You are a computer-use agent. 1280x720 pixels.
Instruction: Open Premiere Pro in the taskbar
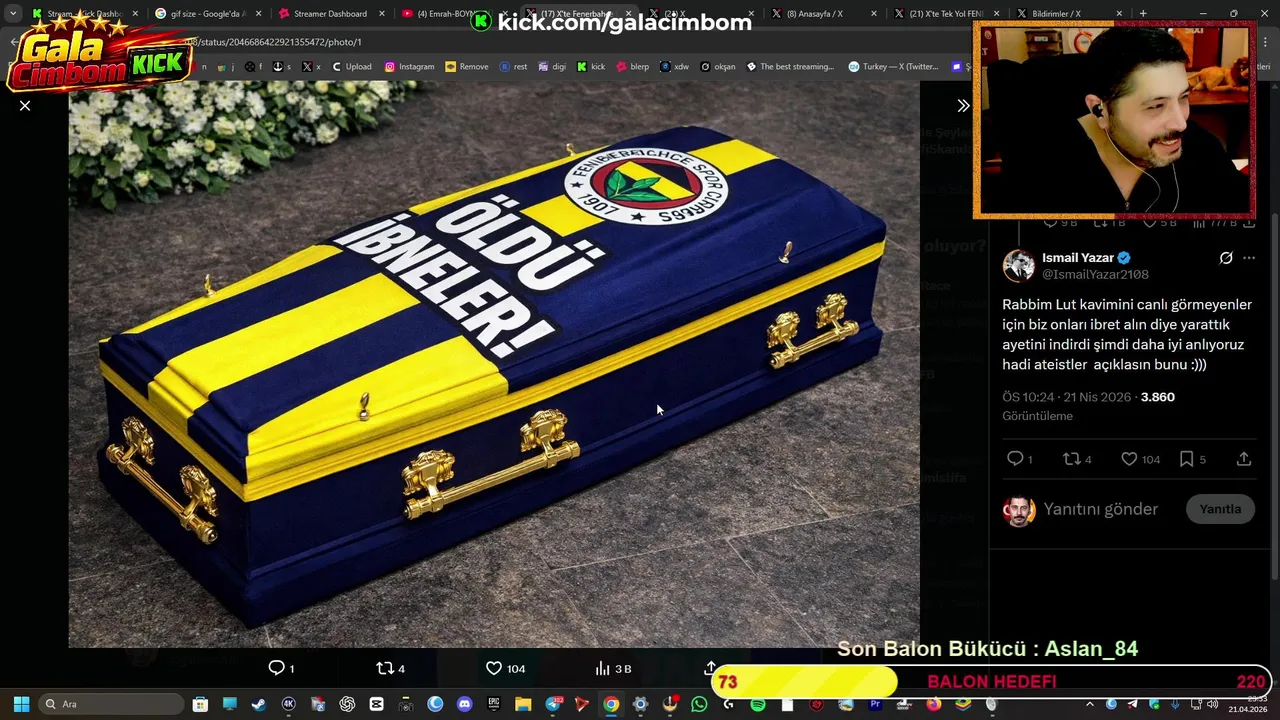875,704
